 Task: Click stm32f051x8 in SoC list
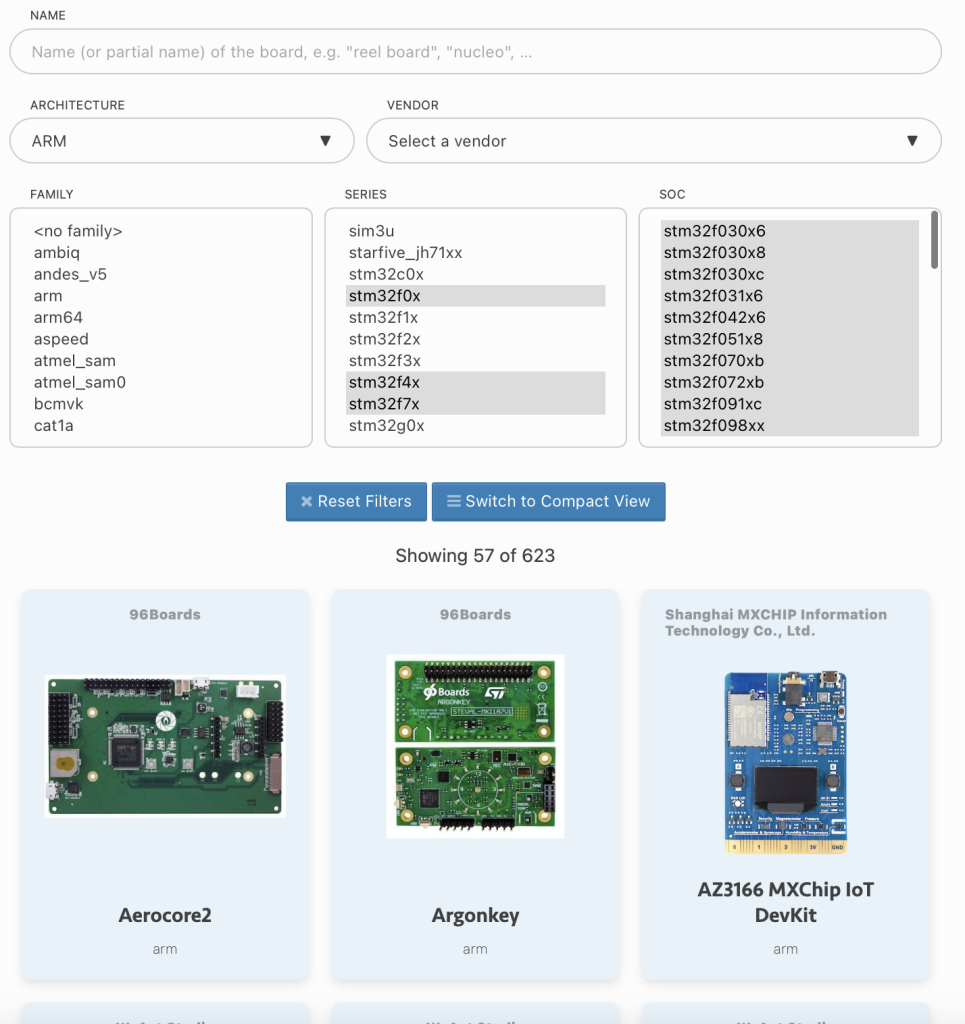[x=789, y=339]
